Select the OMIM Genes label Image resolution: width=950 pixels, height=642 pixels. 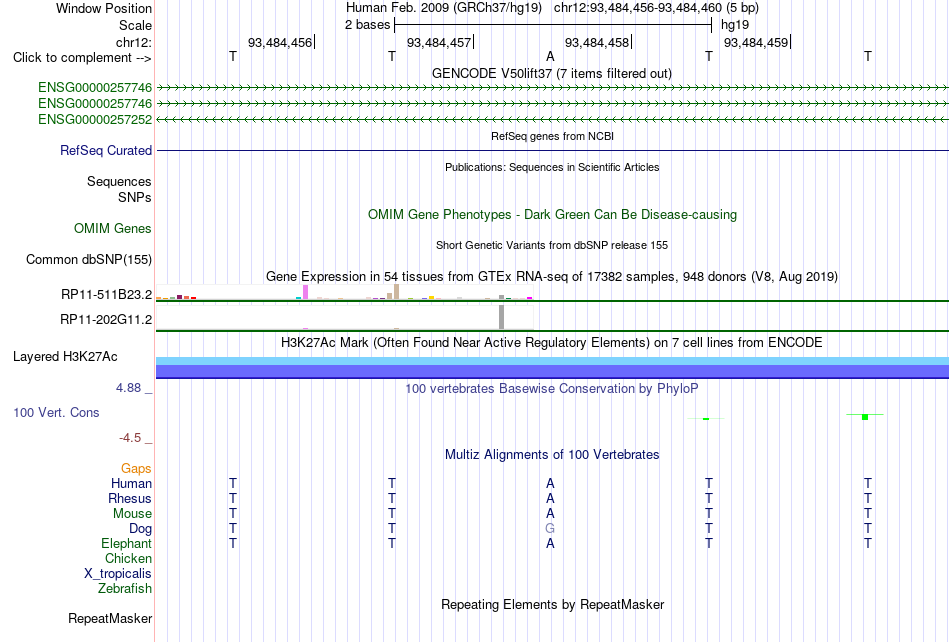click(x=113, y=228)
